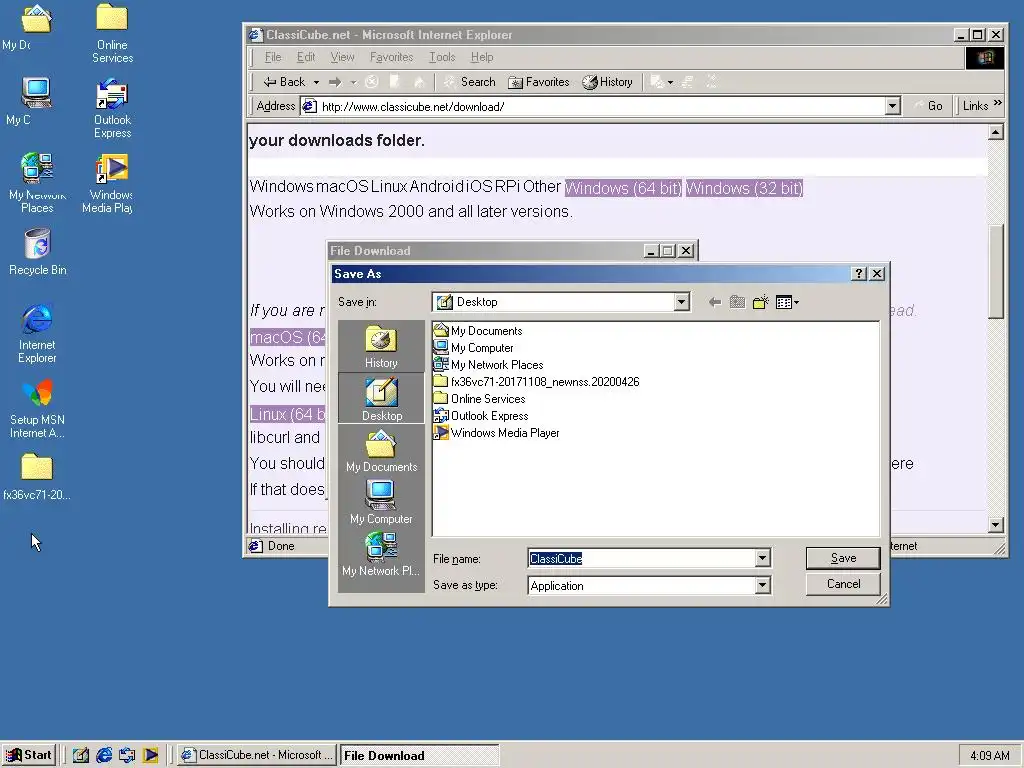Open View menu in Internet Explorer
The height and width of the screenshot is (768, 1024).
[x=342, y=57]
